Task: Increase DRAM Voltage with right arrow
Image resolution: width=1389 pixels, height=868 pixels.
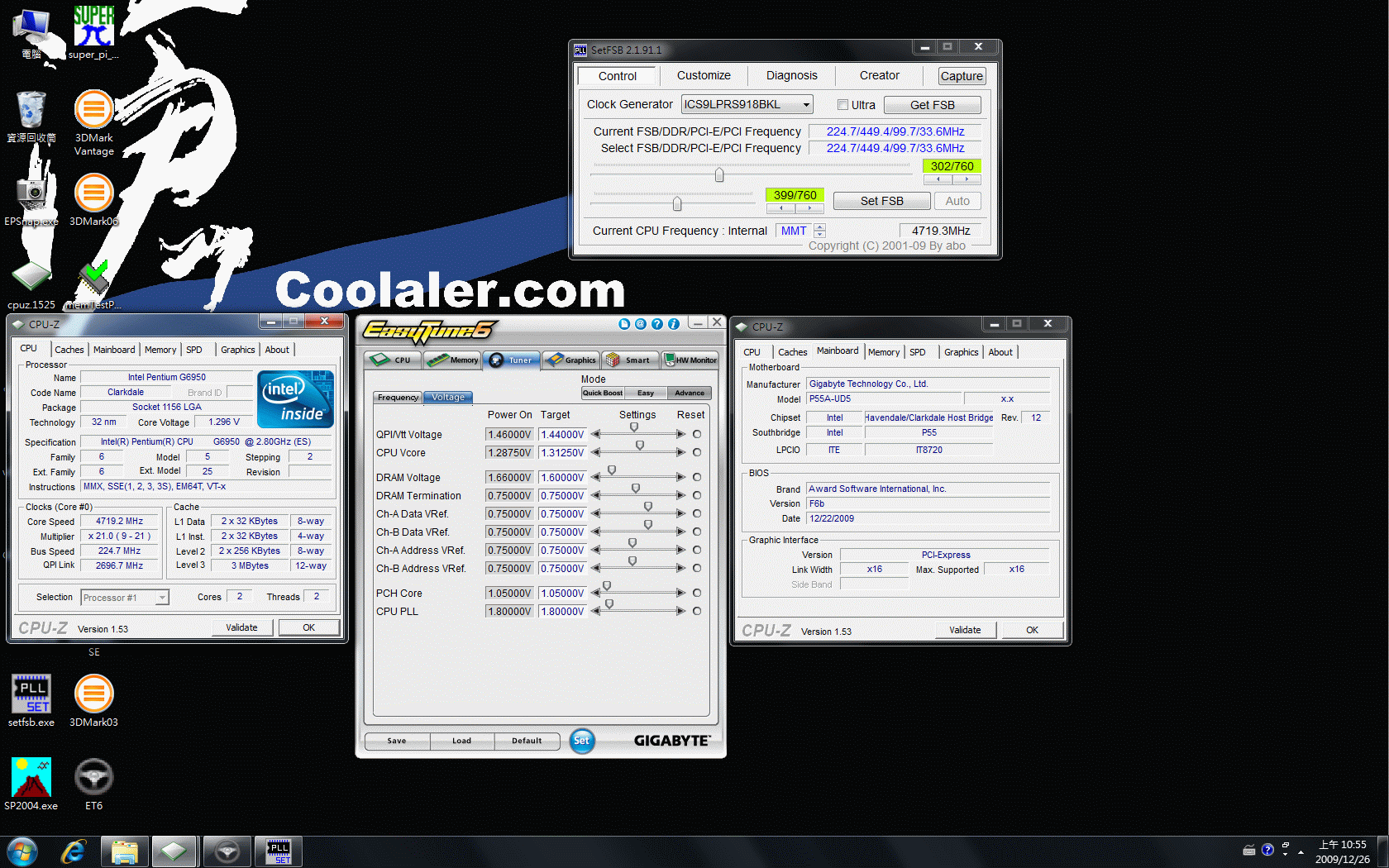Action: [x=680, y=477]
